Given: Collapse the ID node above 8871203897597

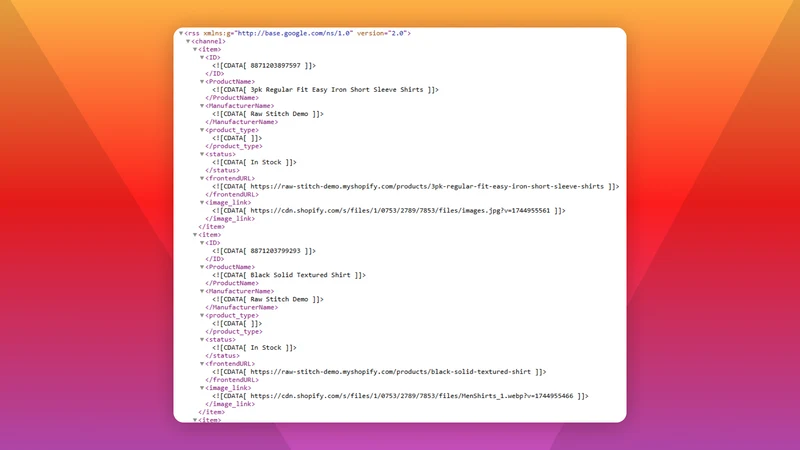Looking at the screenshot, I should tap(202, 58).
